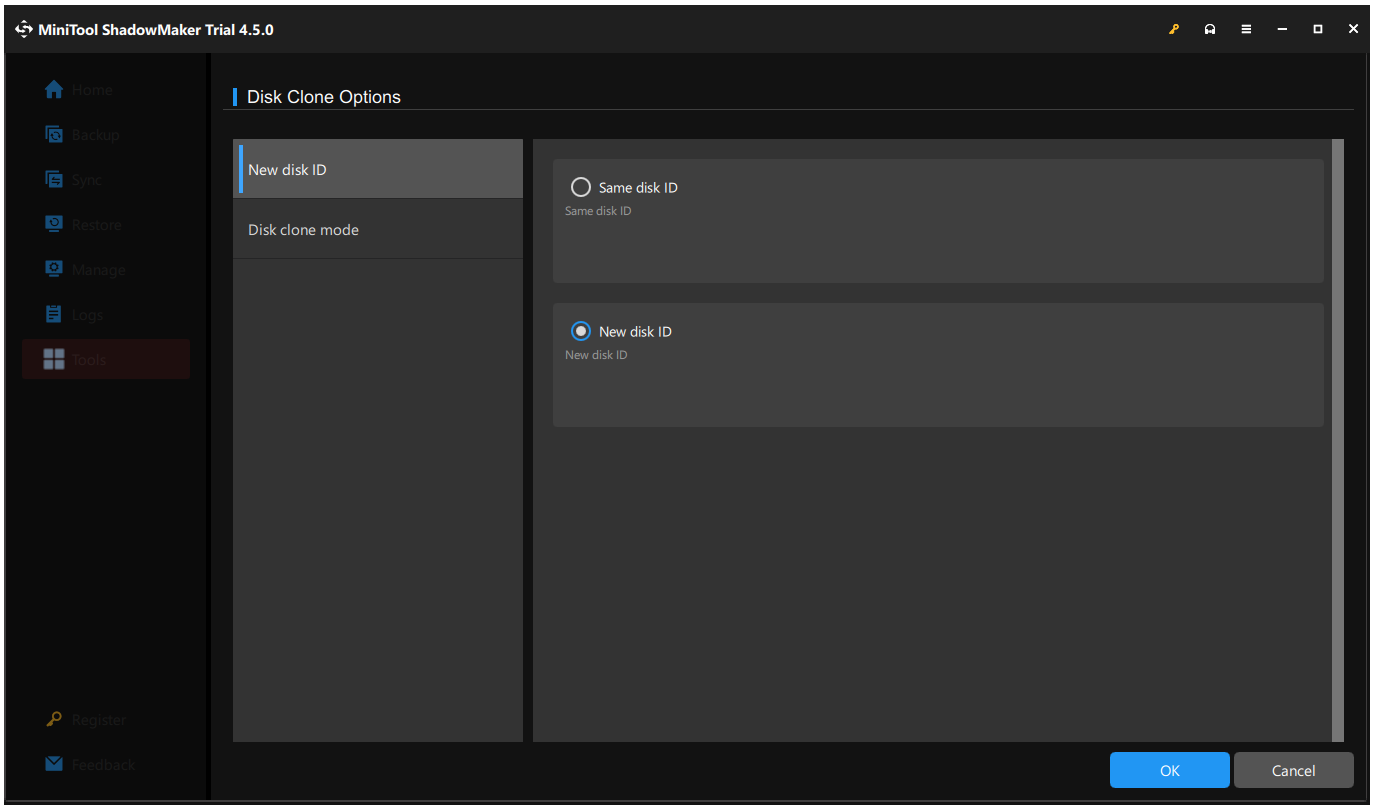Click the MiniTool ShadowMaker logo icon
This screenshot has width=1374, height=810.
coord(24,30)
